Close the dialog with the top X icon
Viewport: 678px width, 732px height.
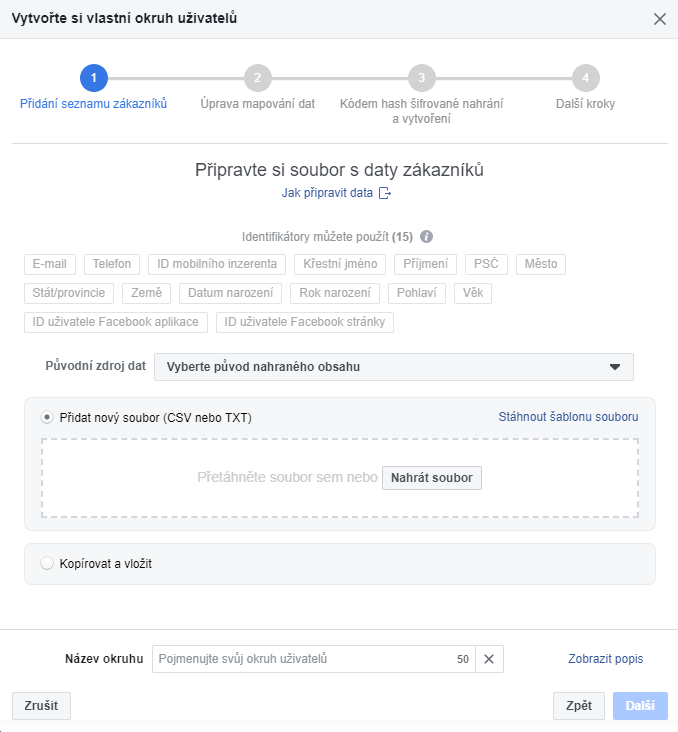[x=660, y=19]
